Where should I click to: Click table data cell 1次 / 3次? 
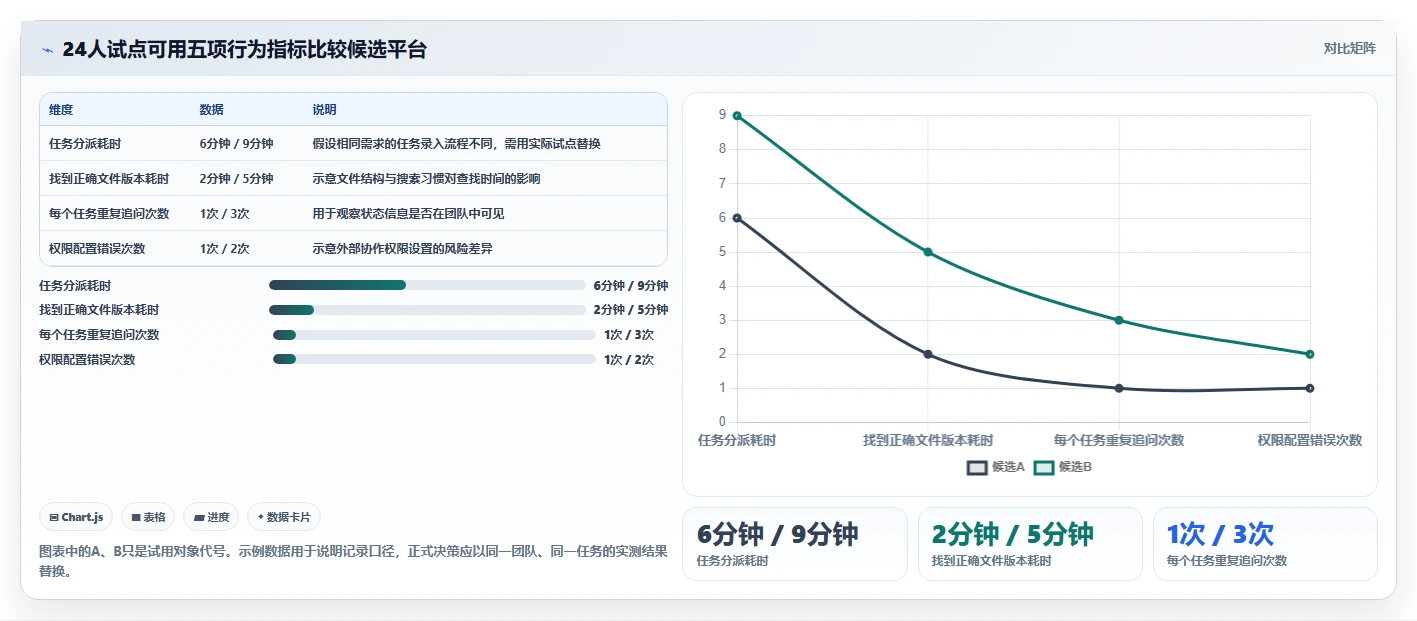tap(225, 214)
